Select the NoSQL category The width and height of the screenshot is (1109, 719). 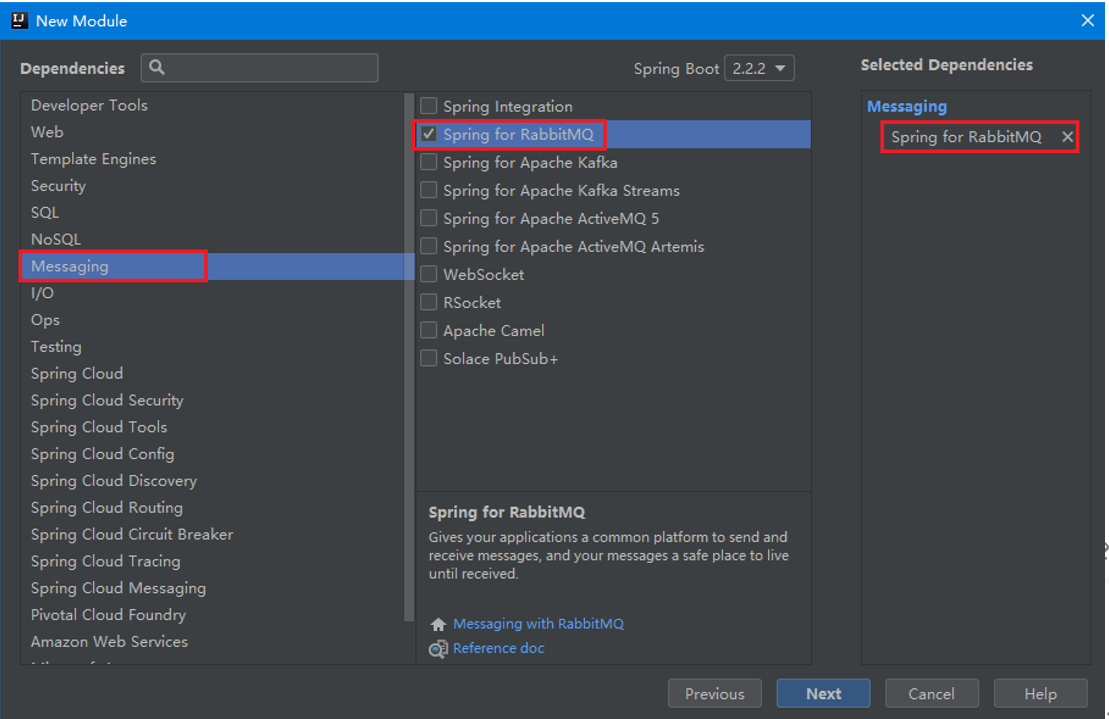tap(212, 240)
